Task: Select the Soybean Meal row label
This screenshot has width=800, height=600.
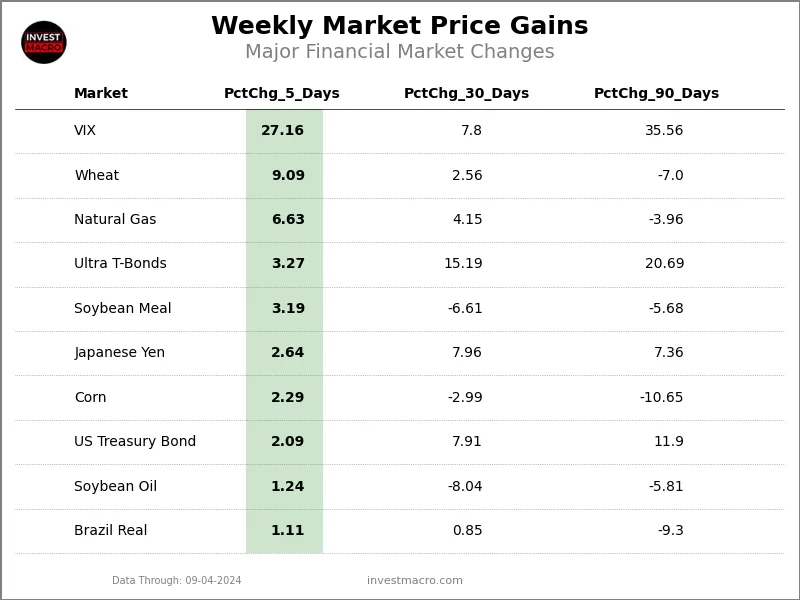Action: [123, 309]
